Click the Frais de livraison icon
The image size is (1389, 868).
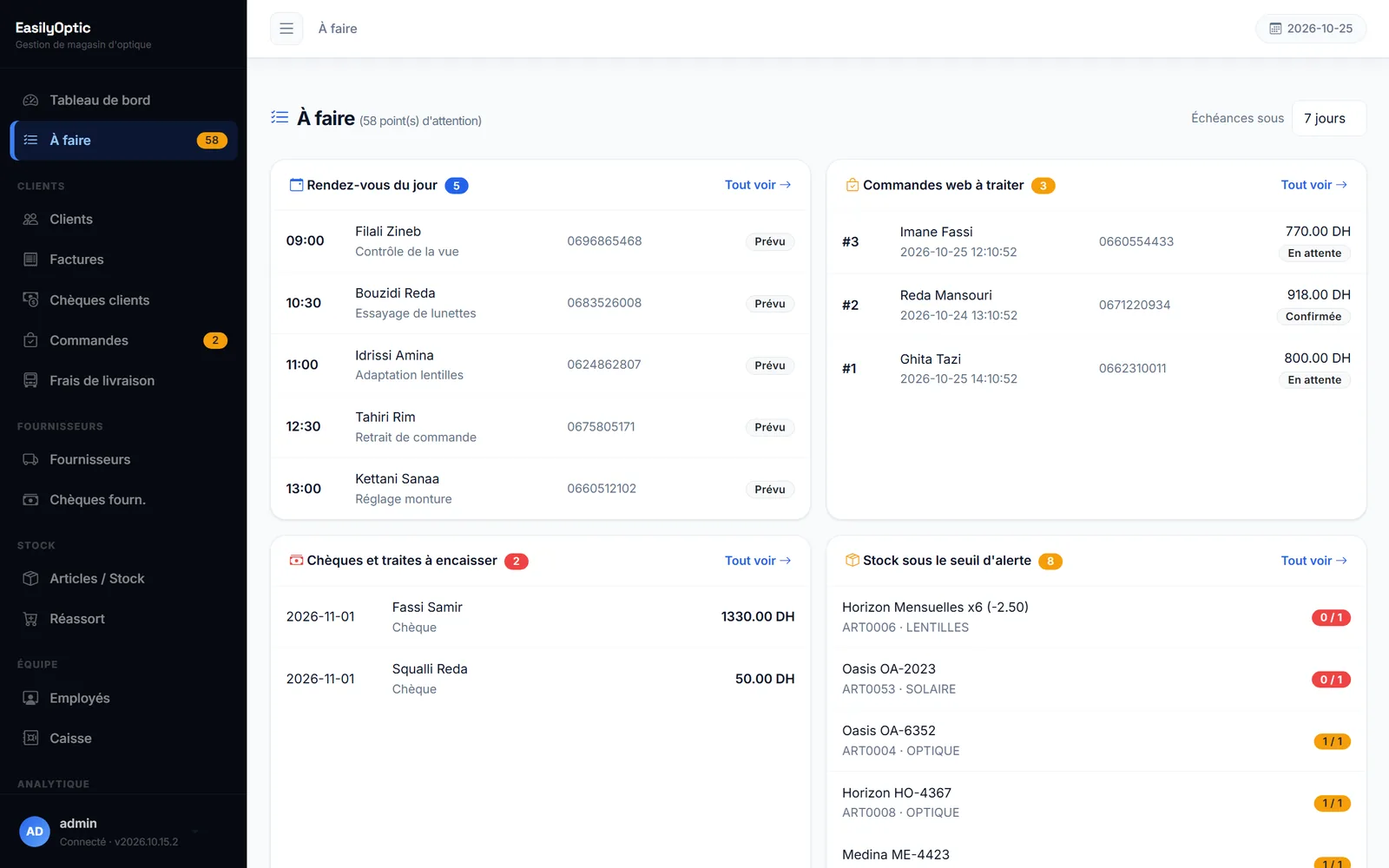30,380
